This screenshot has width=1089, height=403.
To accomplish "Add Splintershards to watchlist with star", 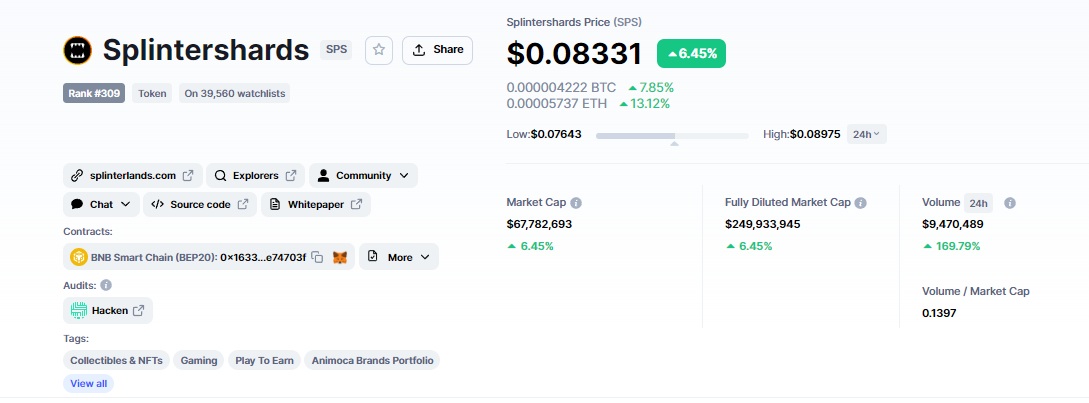I will tap(379, 50).
